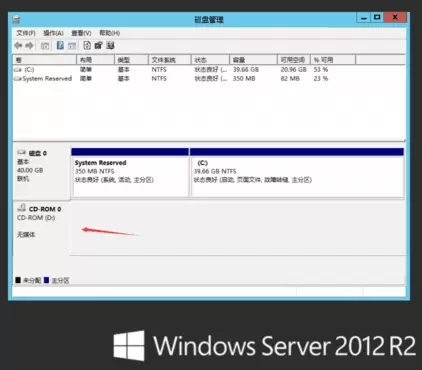Click the blue header bar of (C:) partition
The width and height of the screenshot is (422, 370).
coord(297,152)
